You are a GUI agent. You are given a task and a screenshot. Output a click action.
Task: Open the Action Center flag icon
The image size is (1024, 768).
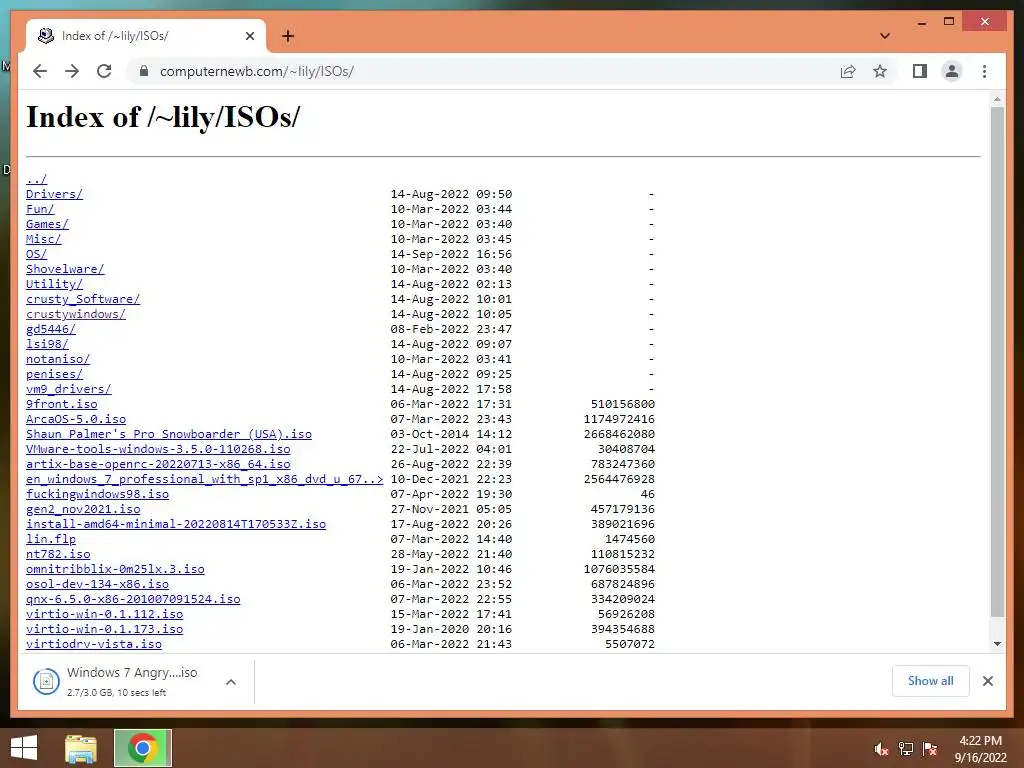click(930, 749)
